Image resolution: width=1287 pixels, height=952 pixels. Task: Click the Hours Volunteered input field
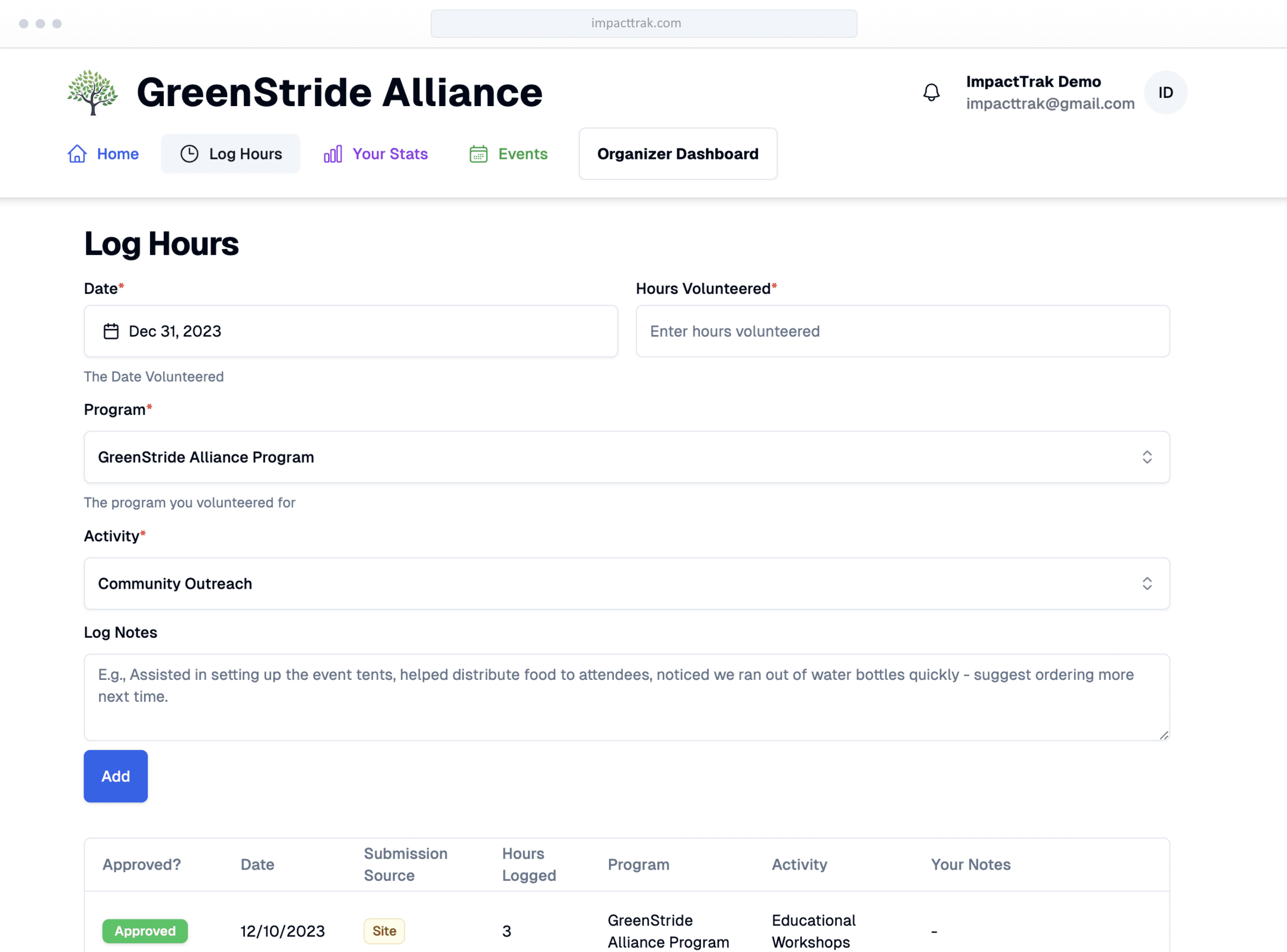[902, 331]
